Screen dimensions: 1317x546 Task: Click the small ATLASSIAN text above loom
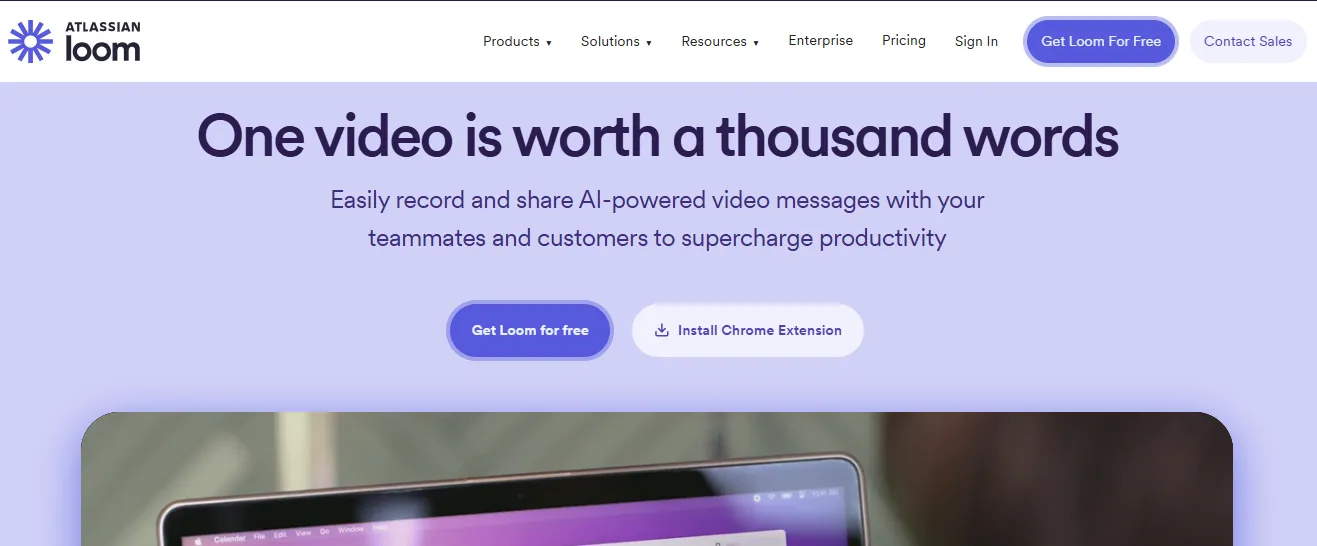tap(102, 27)
